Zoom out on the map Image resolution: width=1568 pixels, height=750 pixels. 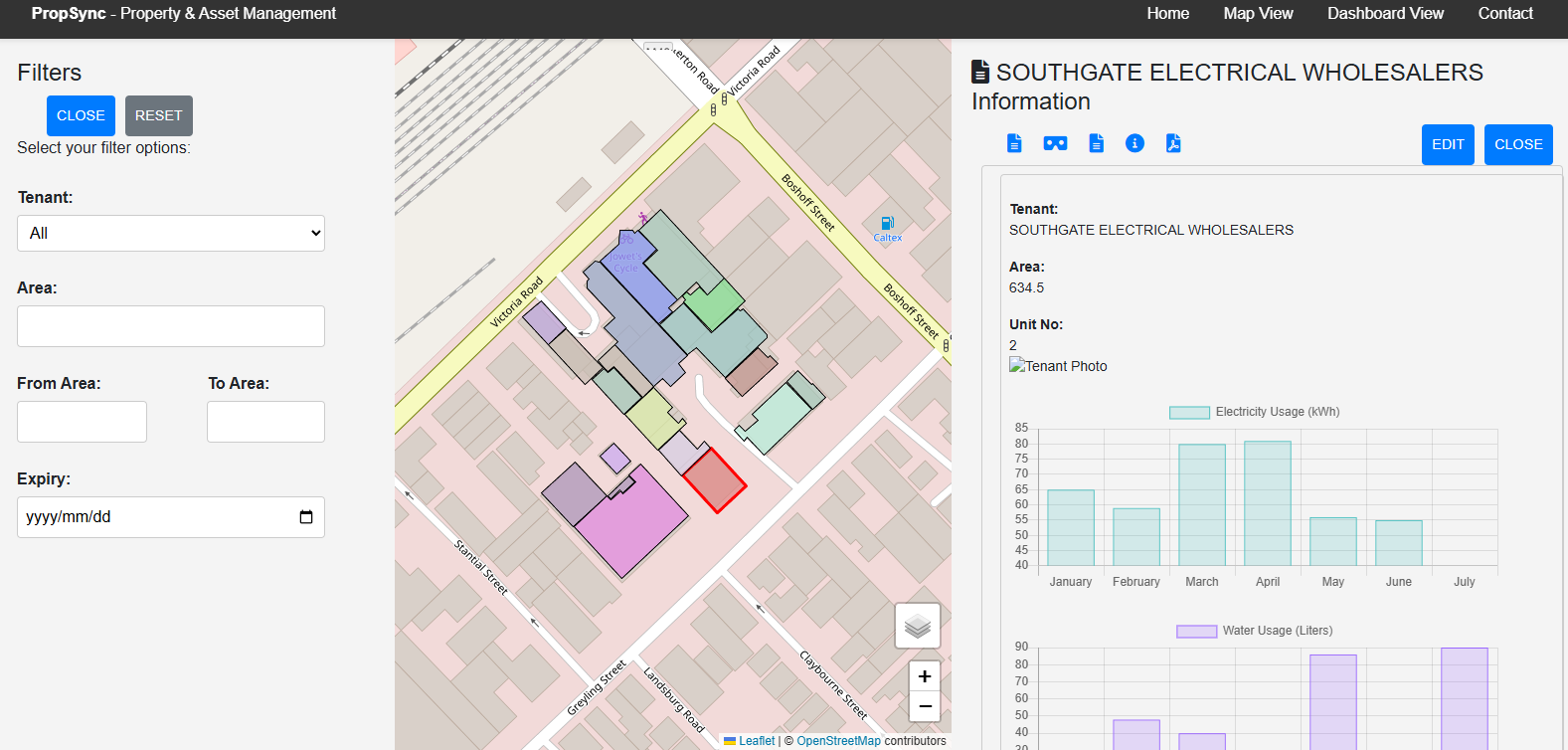[925, 706]
